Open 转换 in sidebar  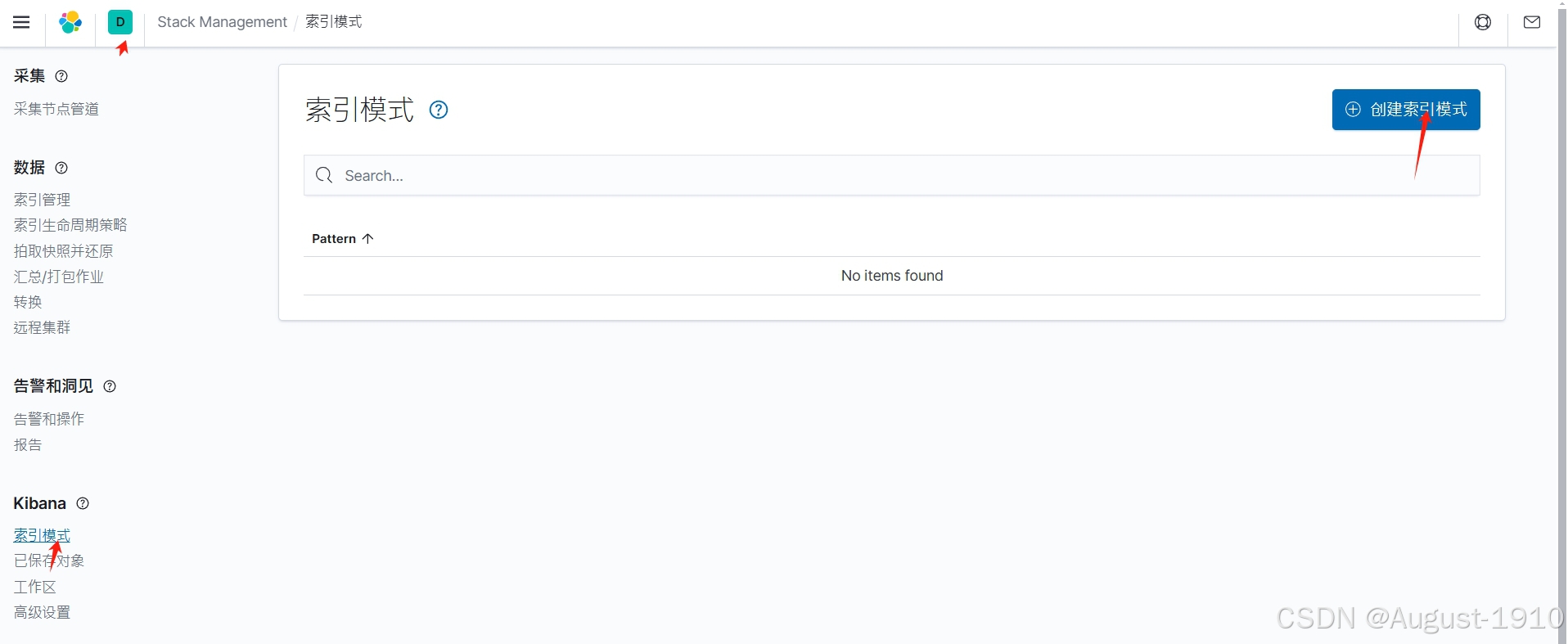(x=28, y=302)
